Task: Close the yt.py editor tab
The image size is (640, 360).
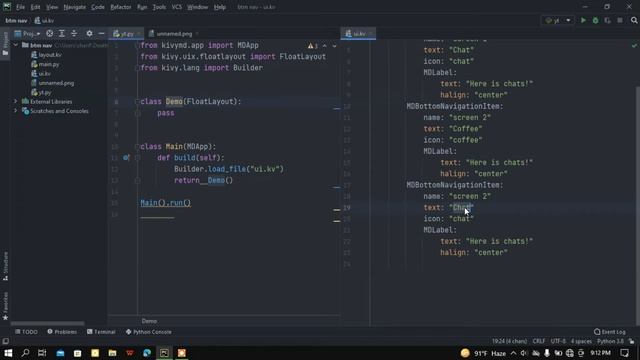Action: click(x=139, y=34)
